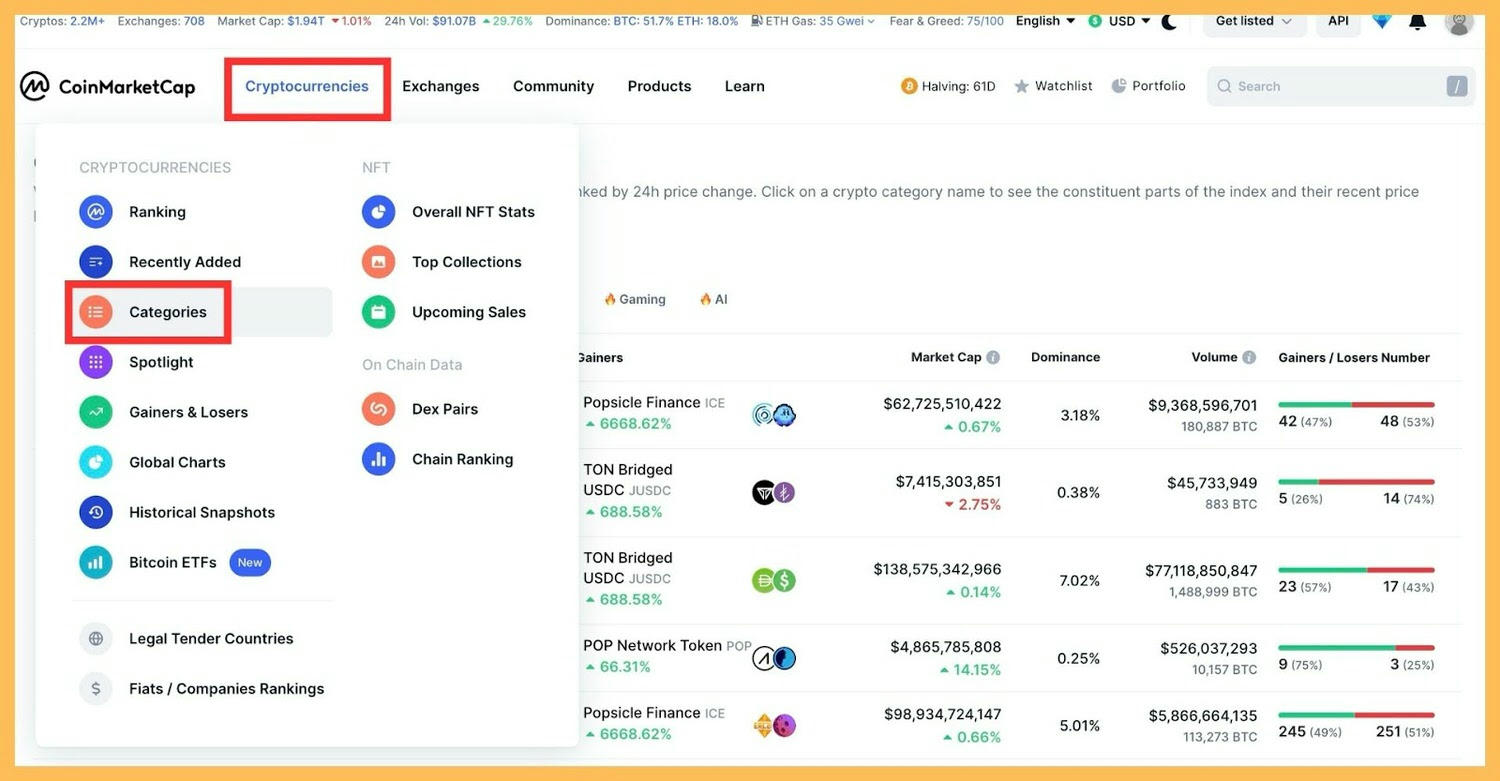The width and height of the screenshot is (1500, 781).
Task: Click the Gainers & Losers icon
Action: click(x=96, y=412)
